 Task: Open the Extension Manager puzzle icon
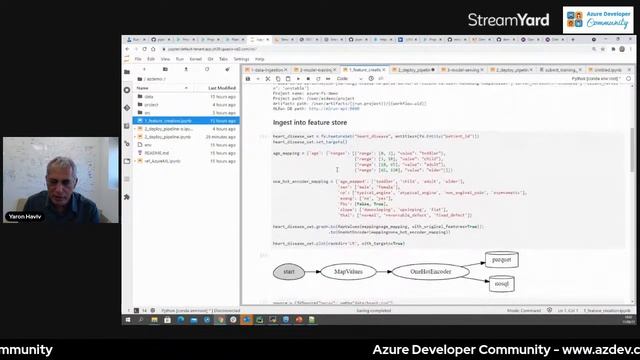127,197
